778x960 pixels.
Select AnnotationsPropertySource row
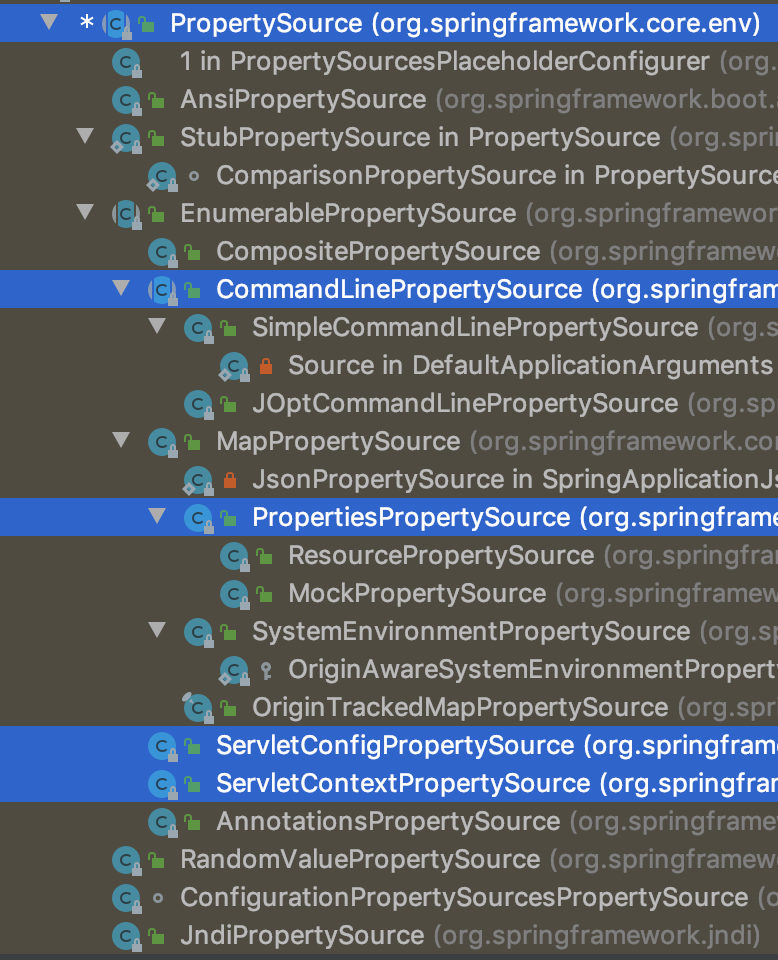coord(389,820)
